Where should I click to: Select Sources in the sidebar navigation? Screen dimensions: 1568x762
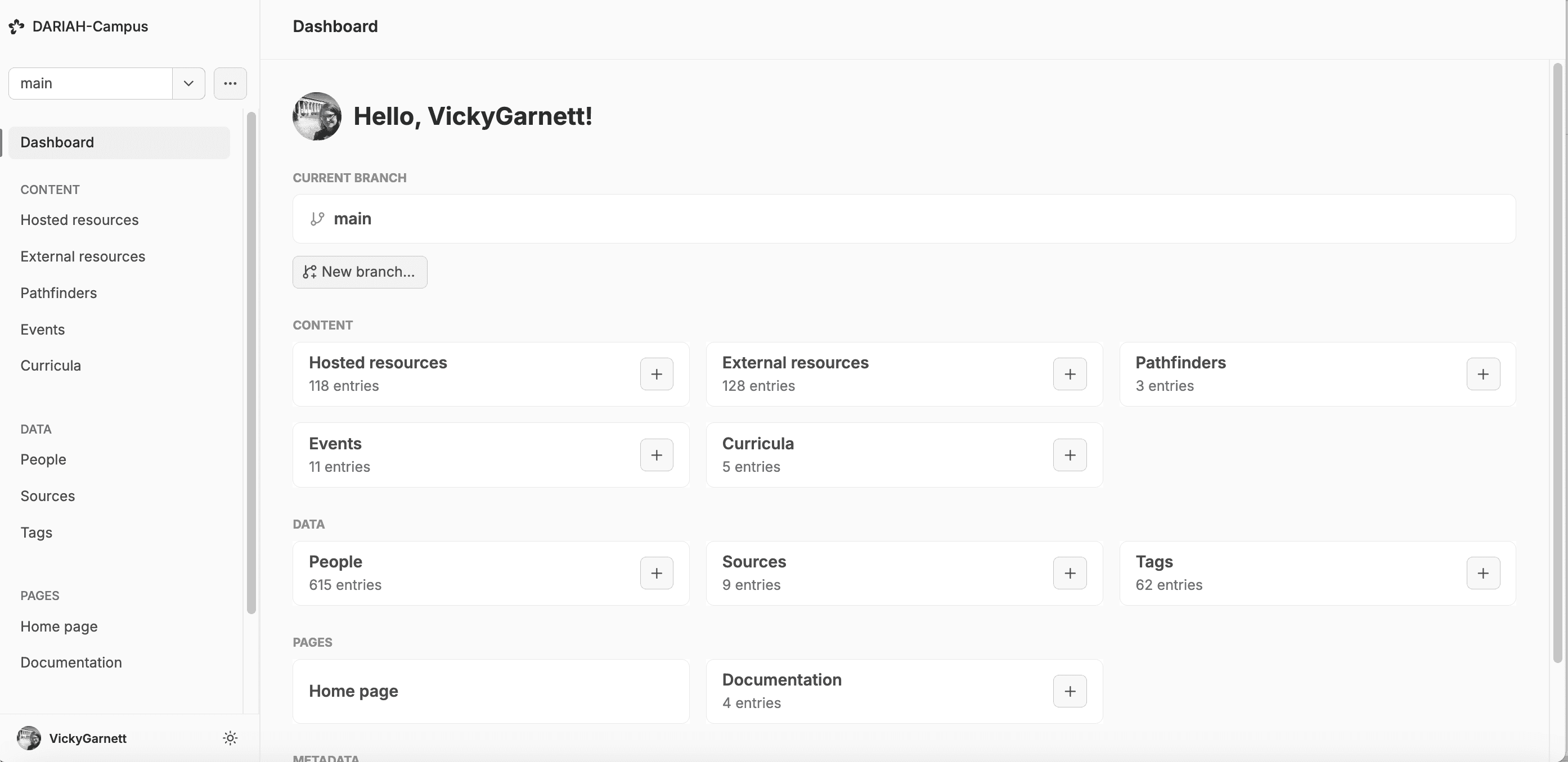[47, 495]
